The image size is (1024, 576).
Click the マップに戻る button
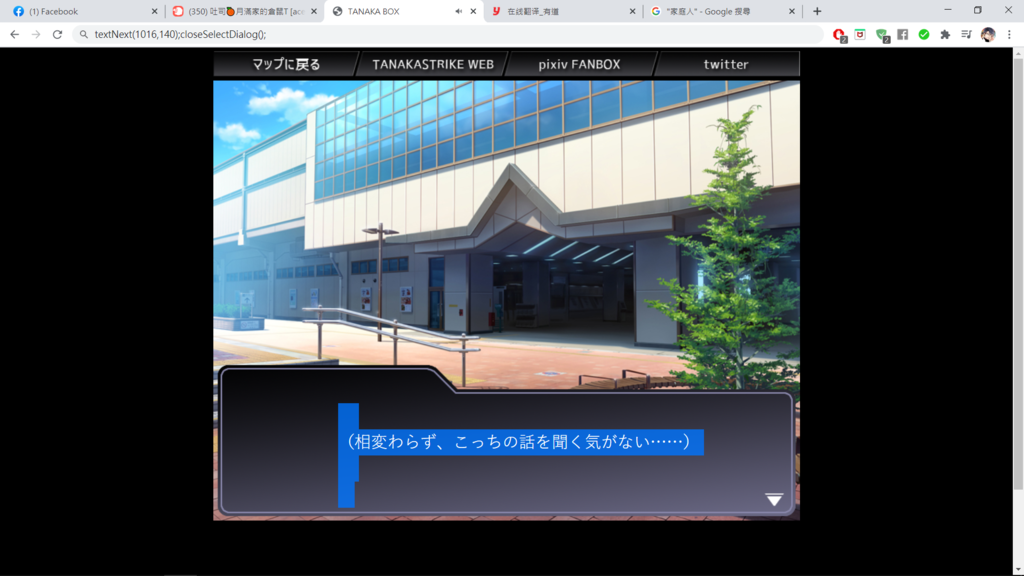point(286,64)
